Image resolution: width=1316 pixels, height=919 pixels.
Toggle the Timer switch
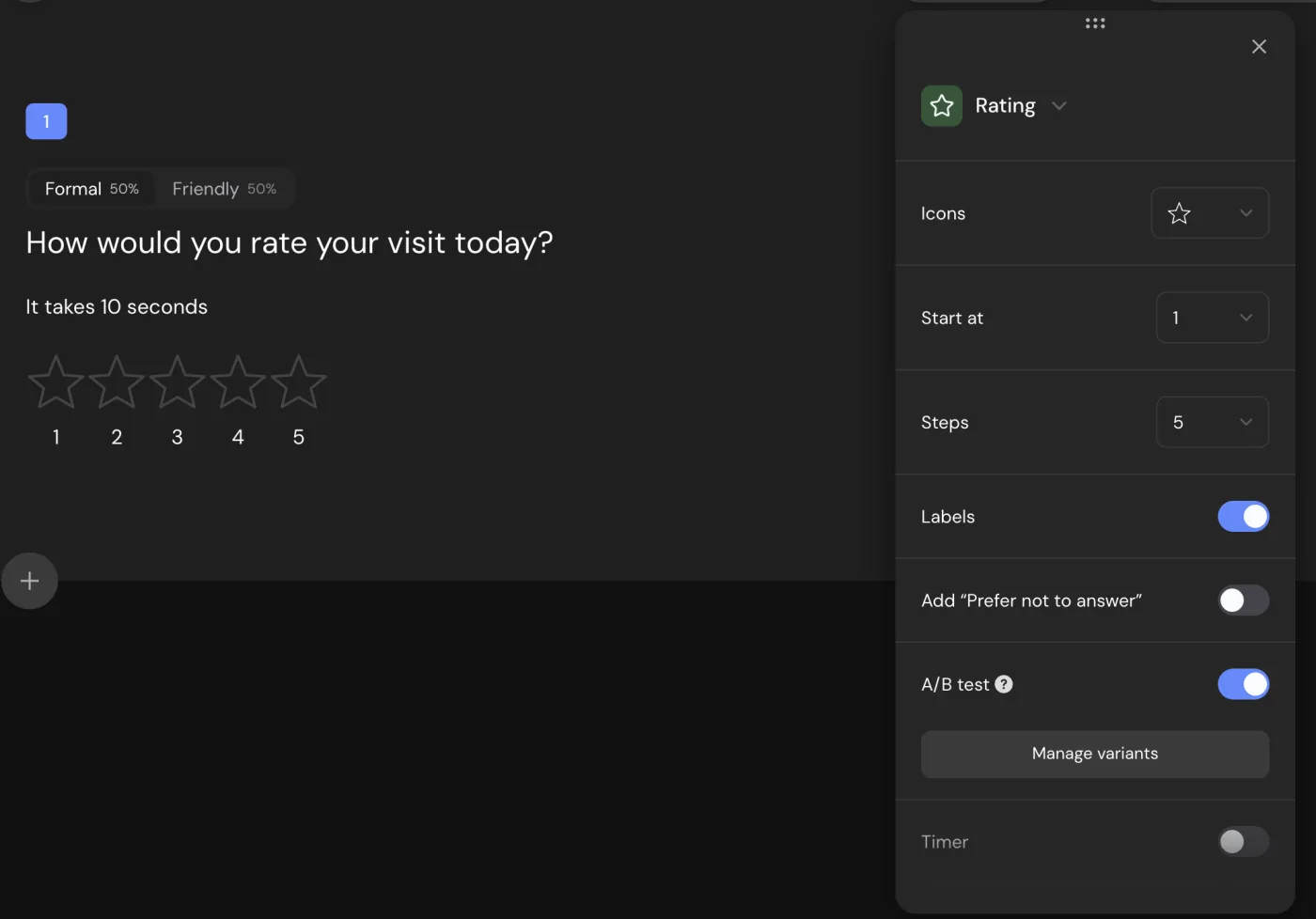point(1243,842)
